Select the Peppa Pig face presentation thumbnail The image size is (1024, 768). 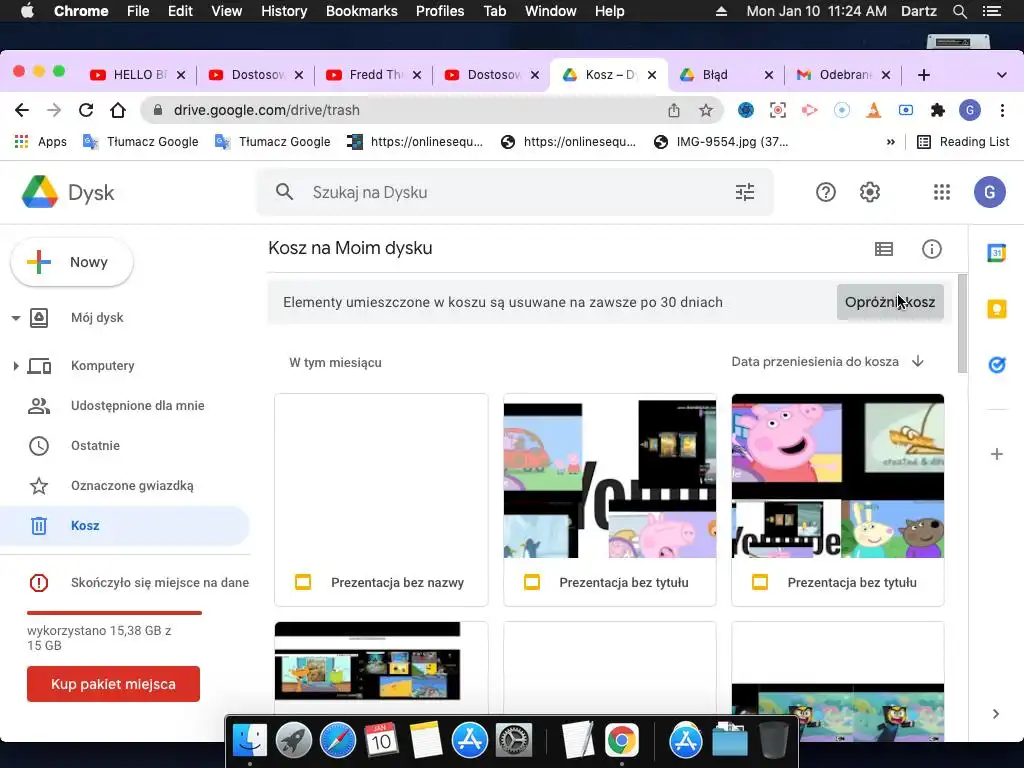pos(838,476)
